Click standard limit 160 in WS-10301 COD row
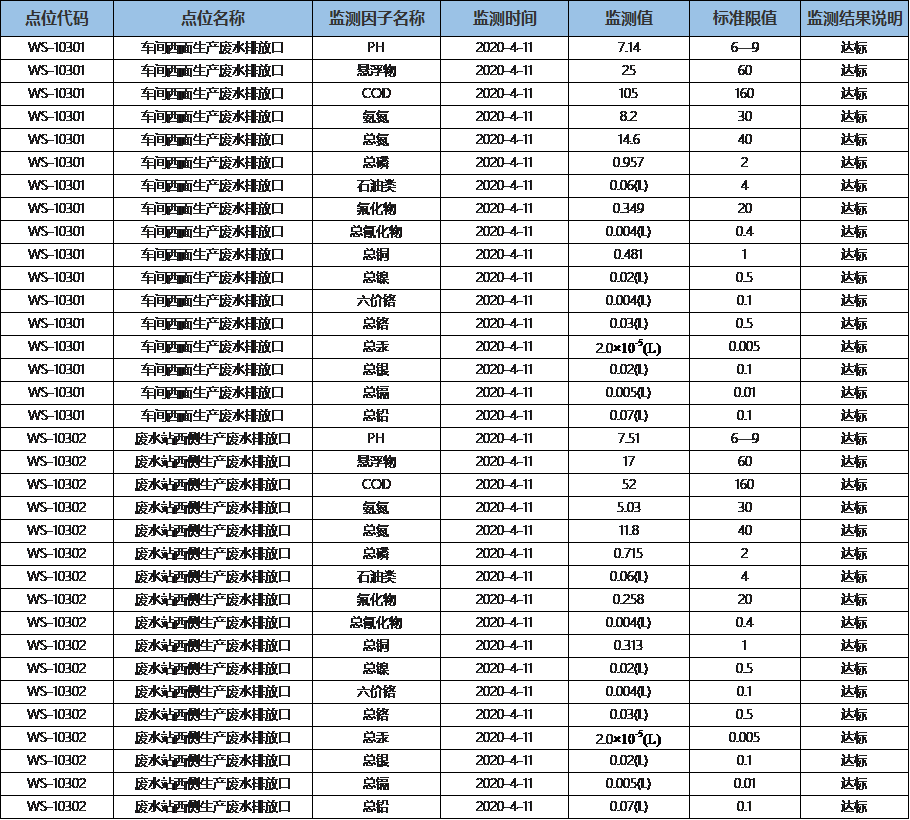 pos(745,93)
